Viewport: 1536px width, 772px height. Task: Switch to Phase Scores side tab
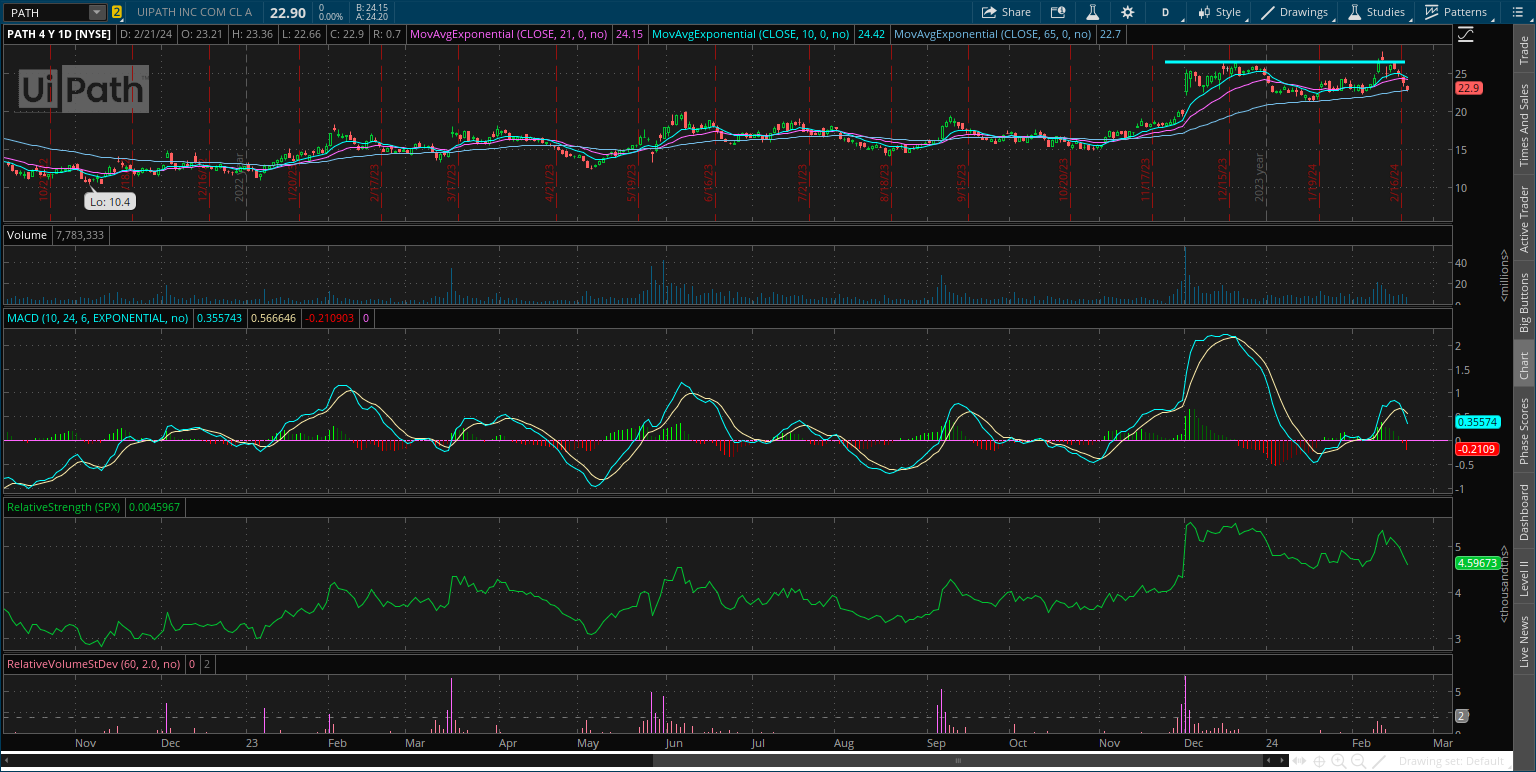[x=1524, y=430]
